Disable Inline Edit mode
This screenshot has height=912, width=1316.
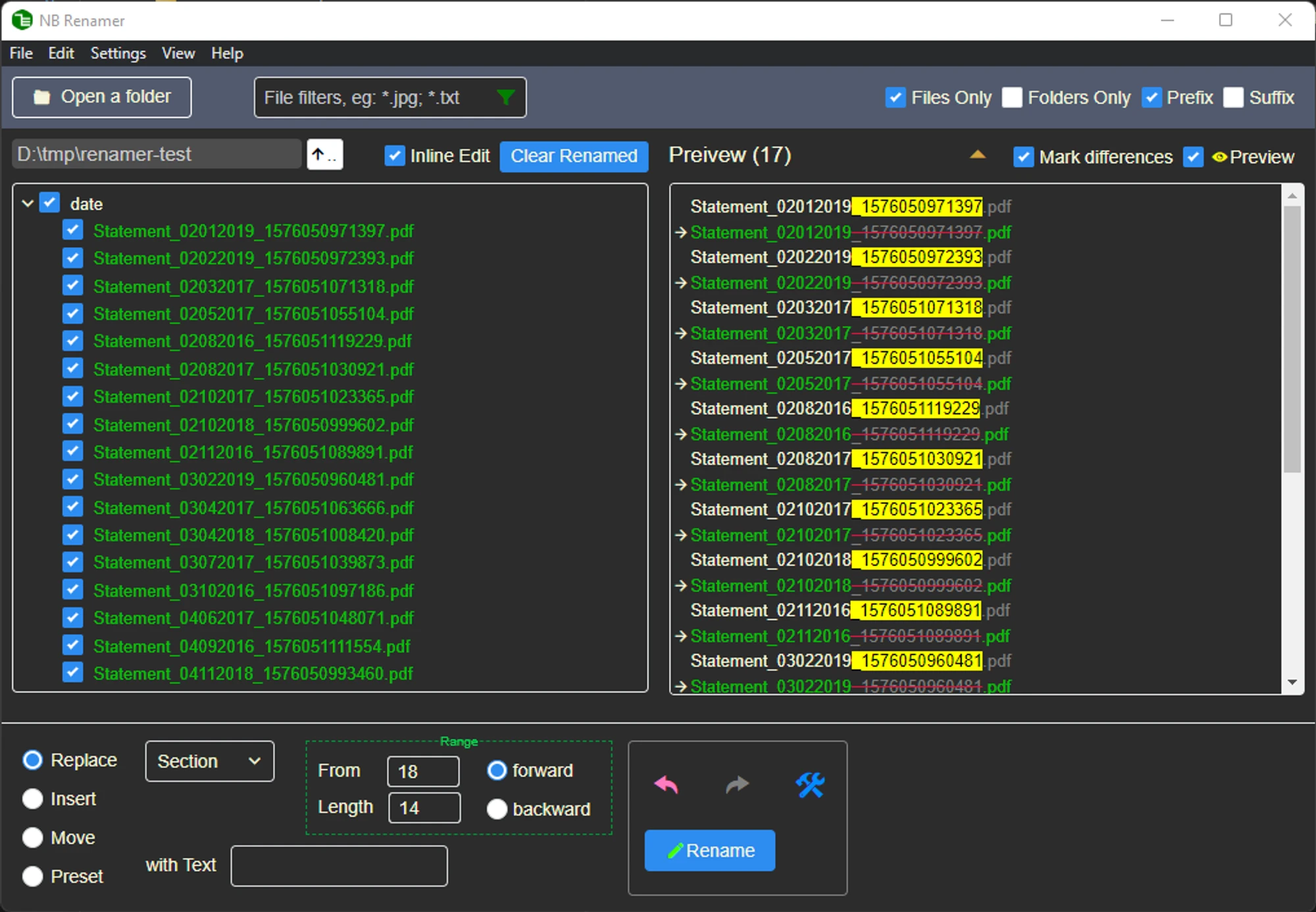click(395, 156)
